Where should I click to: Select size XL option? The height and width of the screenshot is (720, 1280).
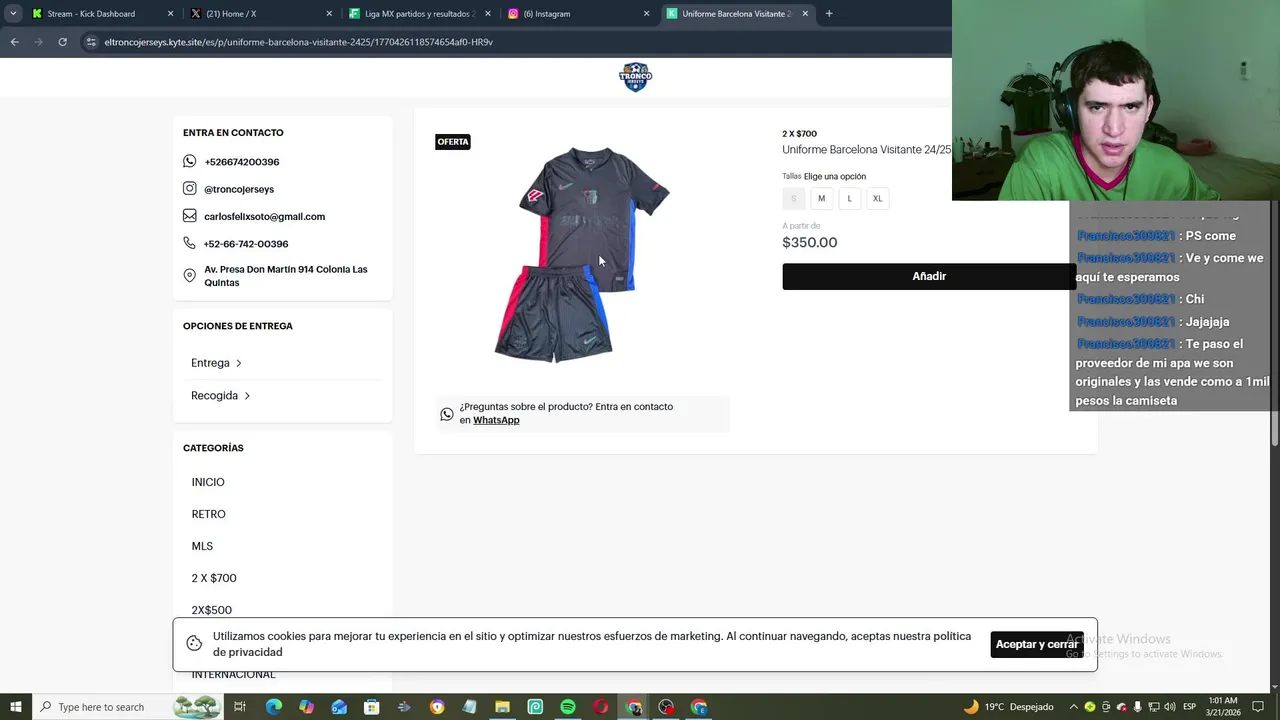(x=877, y=198)
